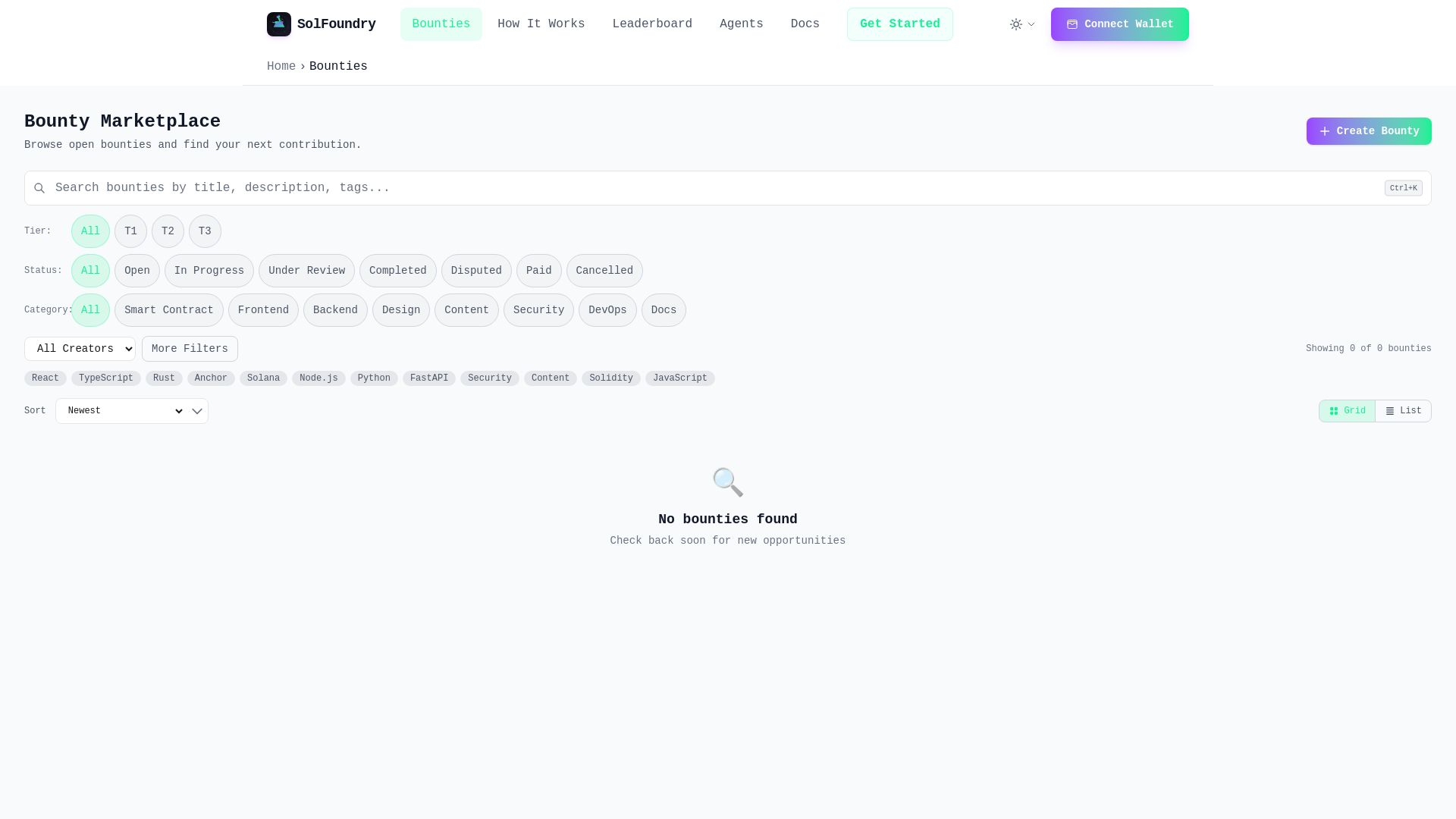Click the Anchor tag
The height and width of the screenshot is (819, 1456).
[211, 378]
